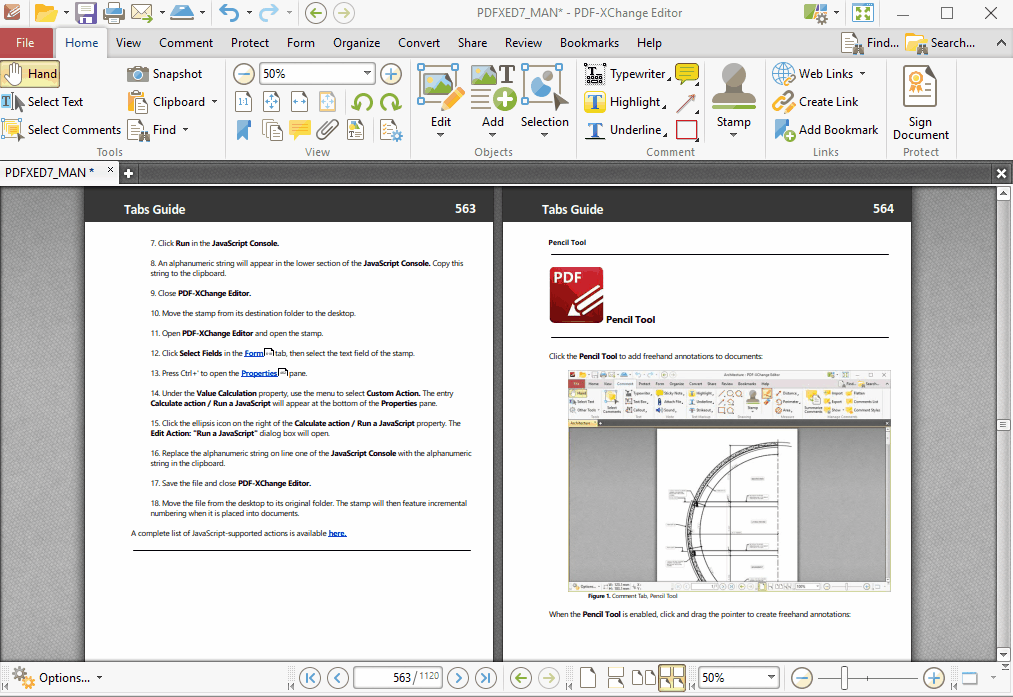Click the Save icon in the title bar
This screenshot has height=697, width=1013.
pyautogui.click(x=85, y=12)
